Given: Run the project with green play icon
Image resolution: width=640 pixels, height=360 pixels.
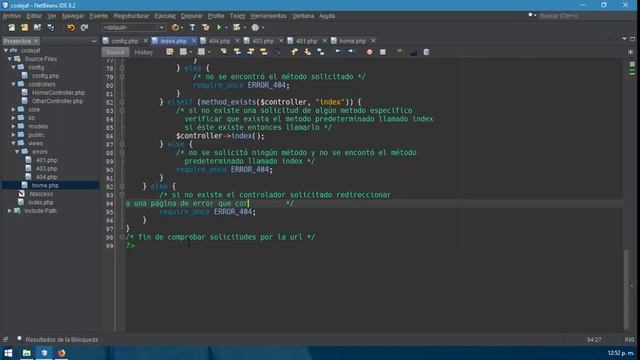Looking at the screenshot, I should pos(219,27).
